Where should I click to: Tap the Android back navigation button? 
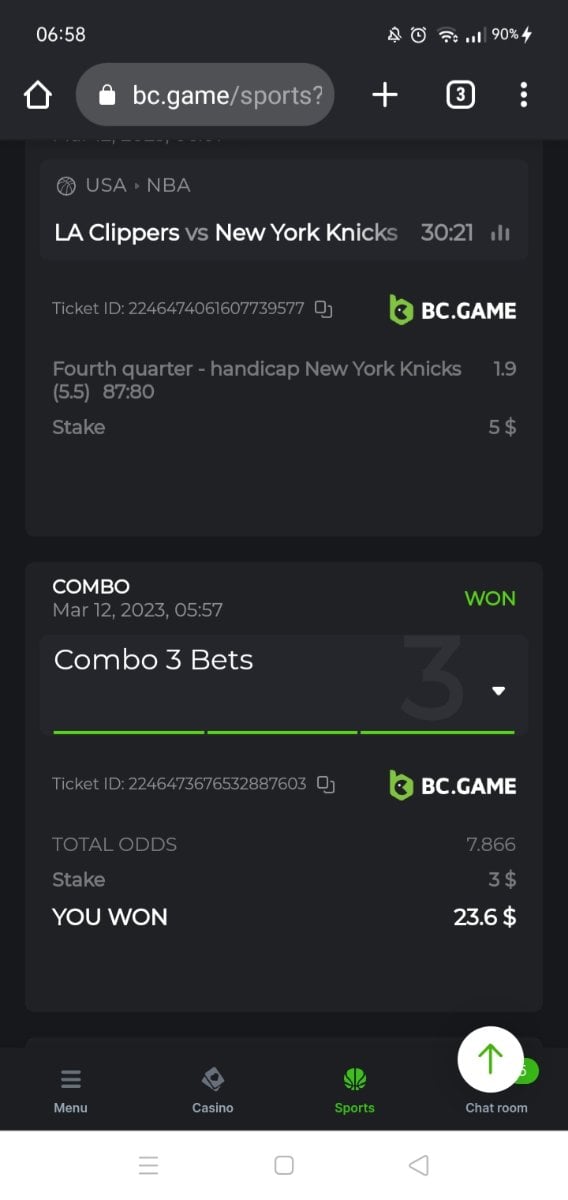coord(419,1165)
